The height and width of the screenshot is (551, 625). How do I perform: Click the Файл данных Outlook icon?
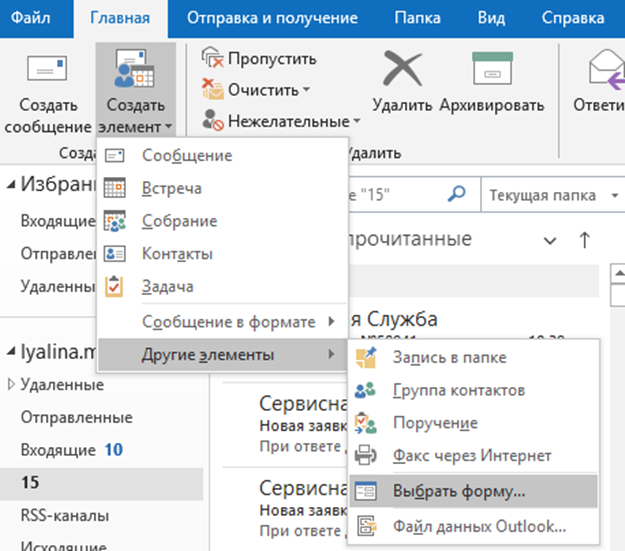coord(366,526)
